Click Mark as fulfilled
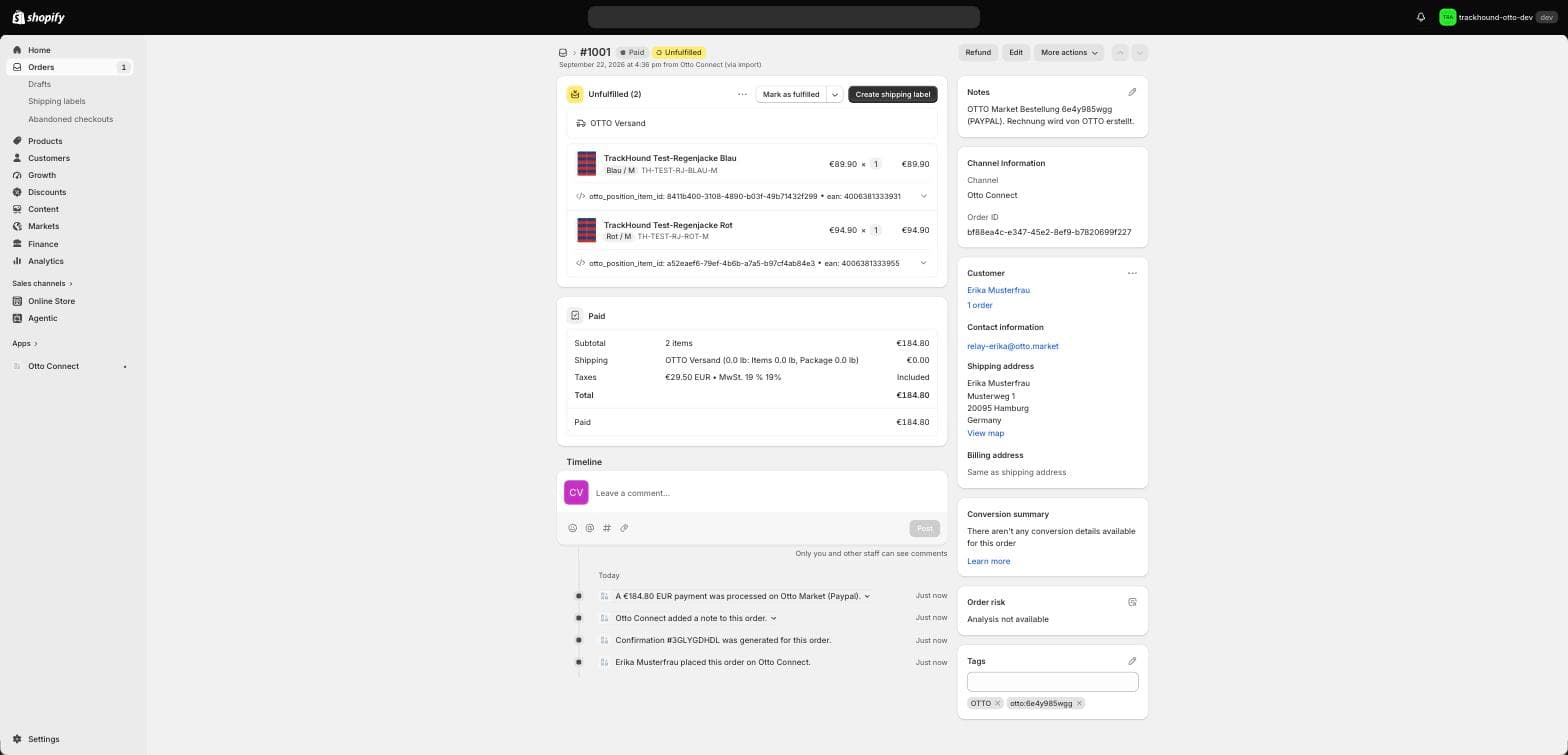 coord(791,94)
